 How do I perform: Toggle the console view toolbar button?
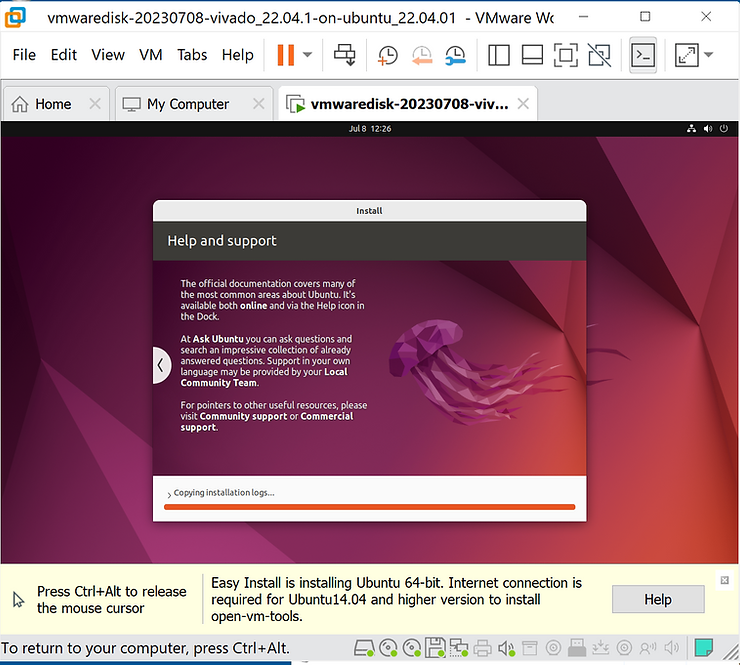pyautogui.click(x=643, y=55)
